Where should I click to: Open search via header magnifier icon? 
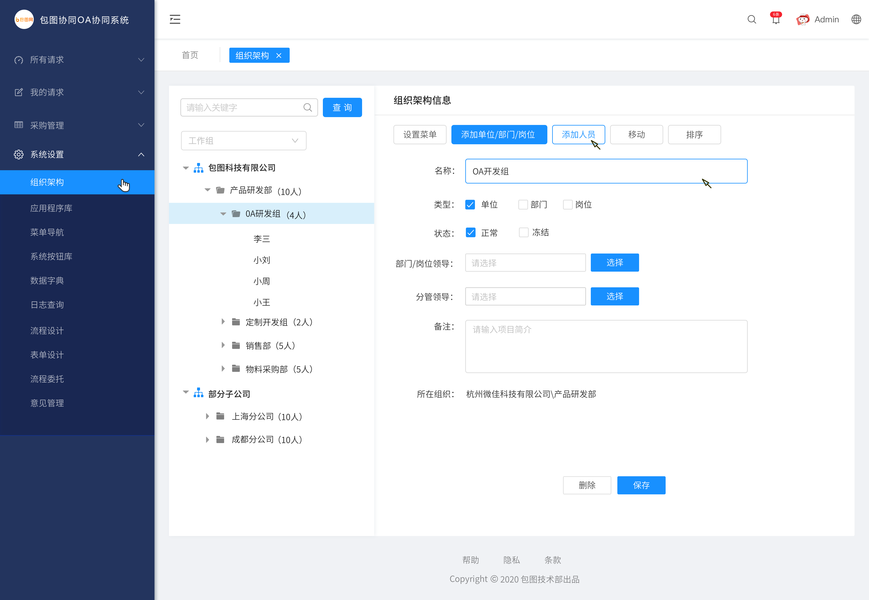[x=752, y=19]
